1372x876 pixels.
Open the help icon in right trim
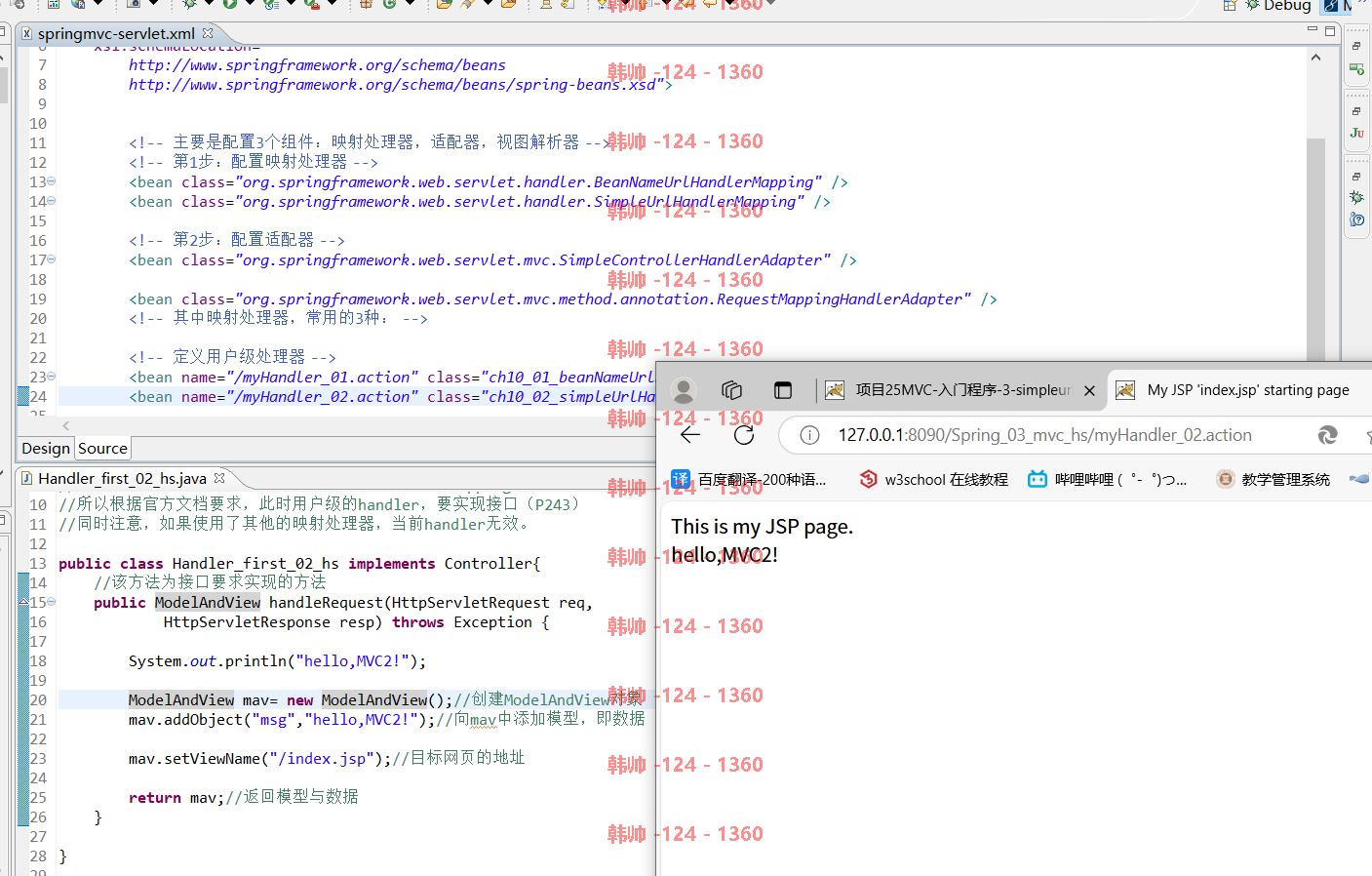click(x=1356, y=219)
